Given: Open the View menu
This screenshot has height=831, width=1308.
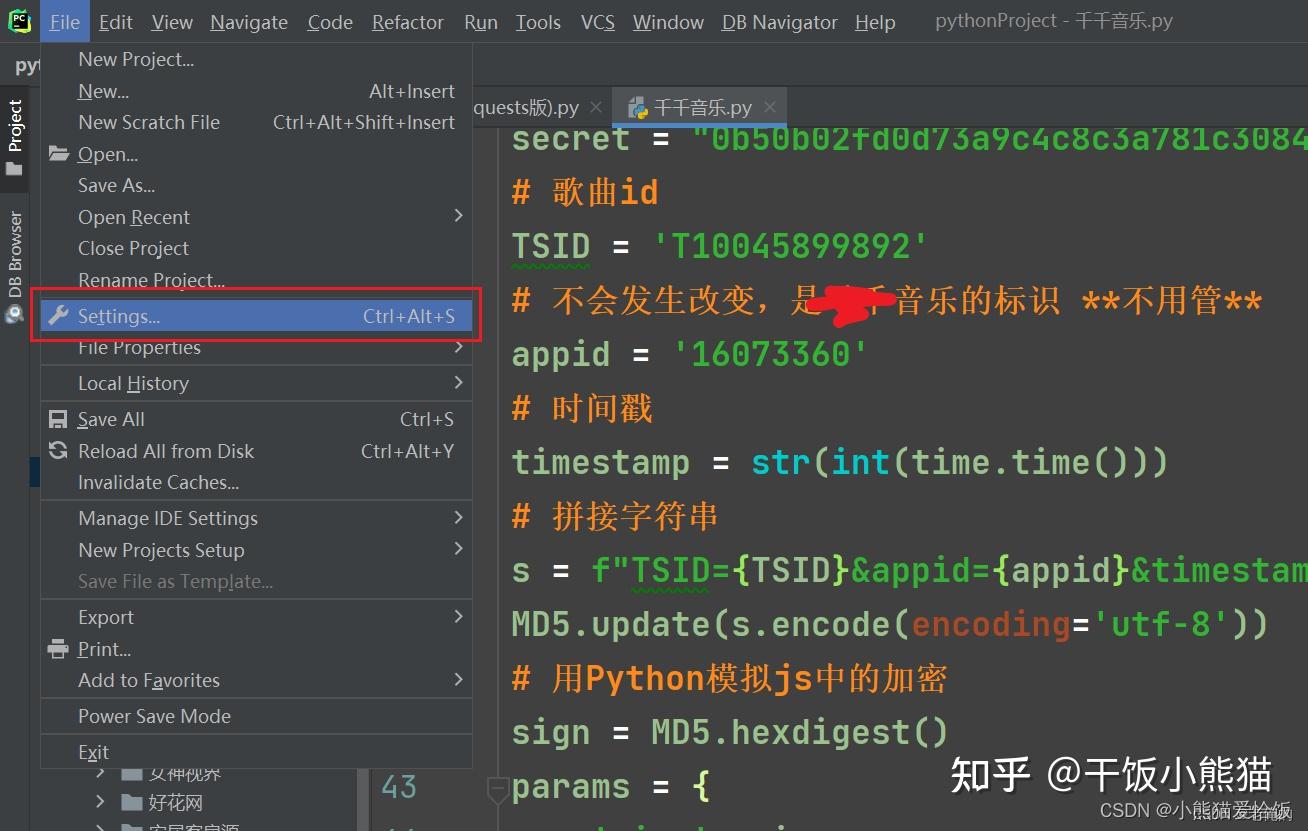Looking at the screenshot, I should pyautogui.click(x=172, y=22).
